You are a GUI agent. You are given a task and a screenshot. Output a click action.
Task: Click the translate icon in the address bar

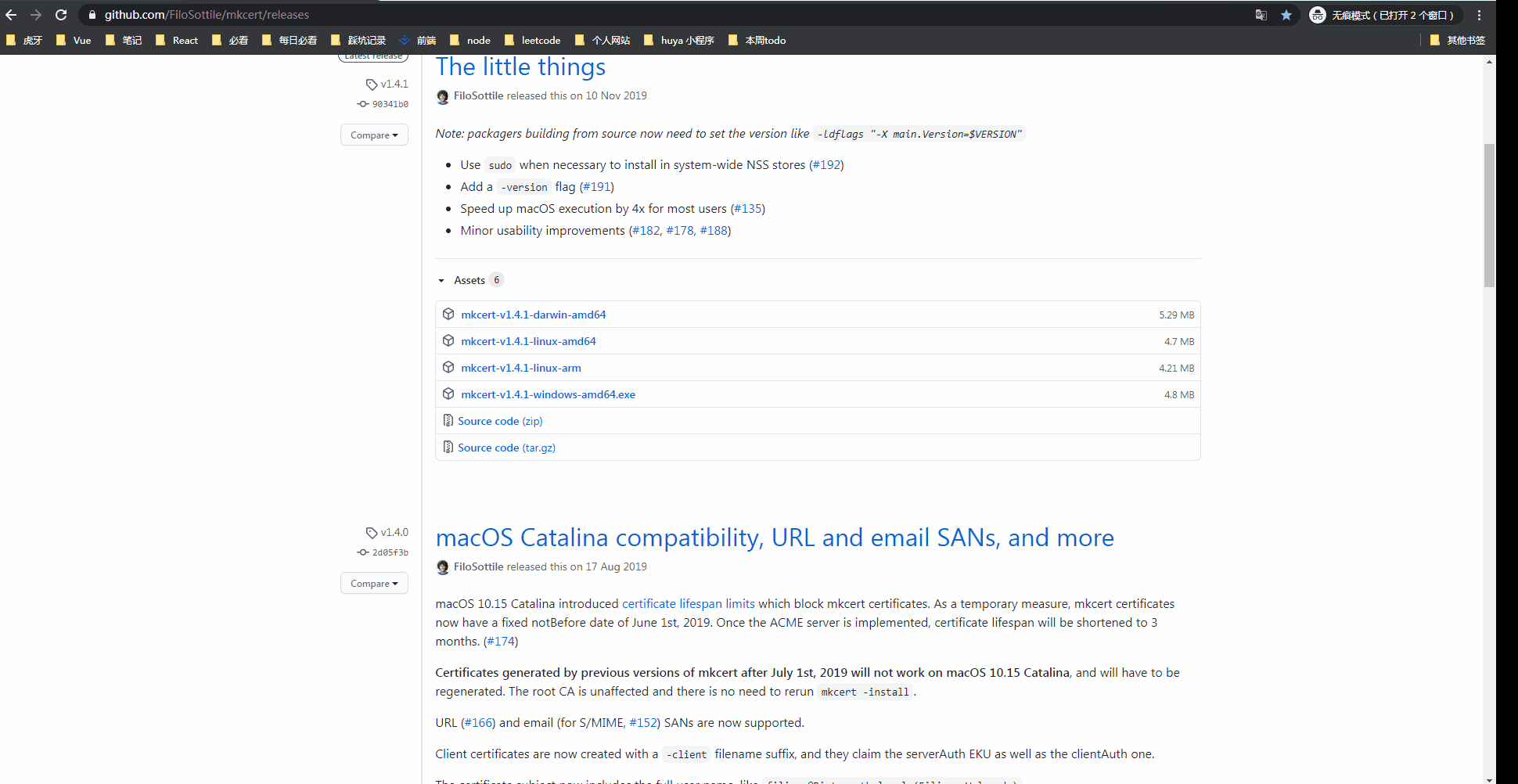(1261, 14)
